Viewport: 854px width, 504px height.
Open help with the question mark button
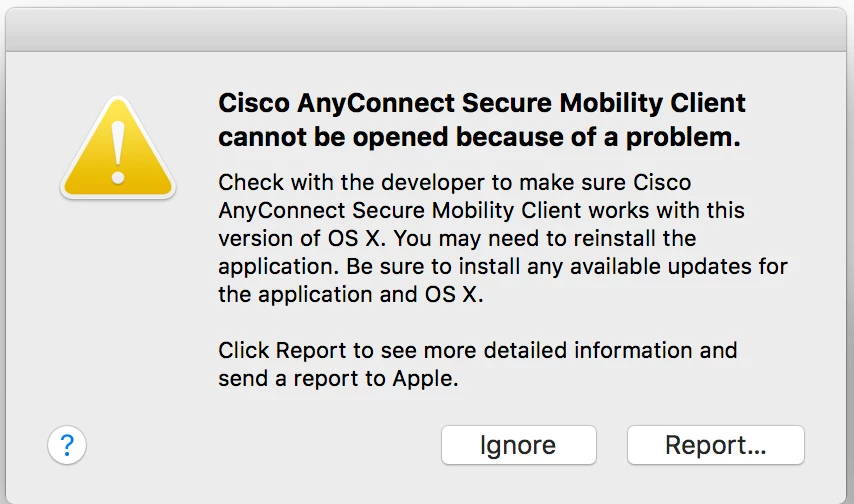pyautogui.click(x=66, y=445)
